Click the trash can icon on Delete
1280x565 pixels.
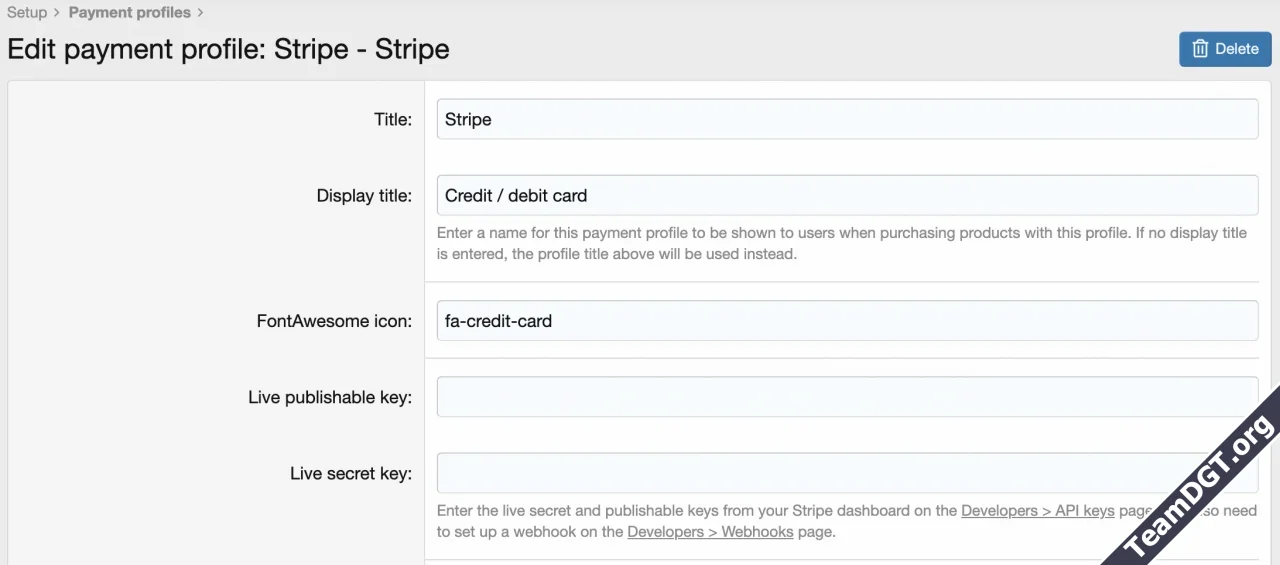[1200, 49]
